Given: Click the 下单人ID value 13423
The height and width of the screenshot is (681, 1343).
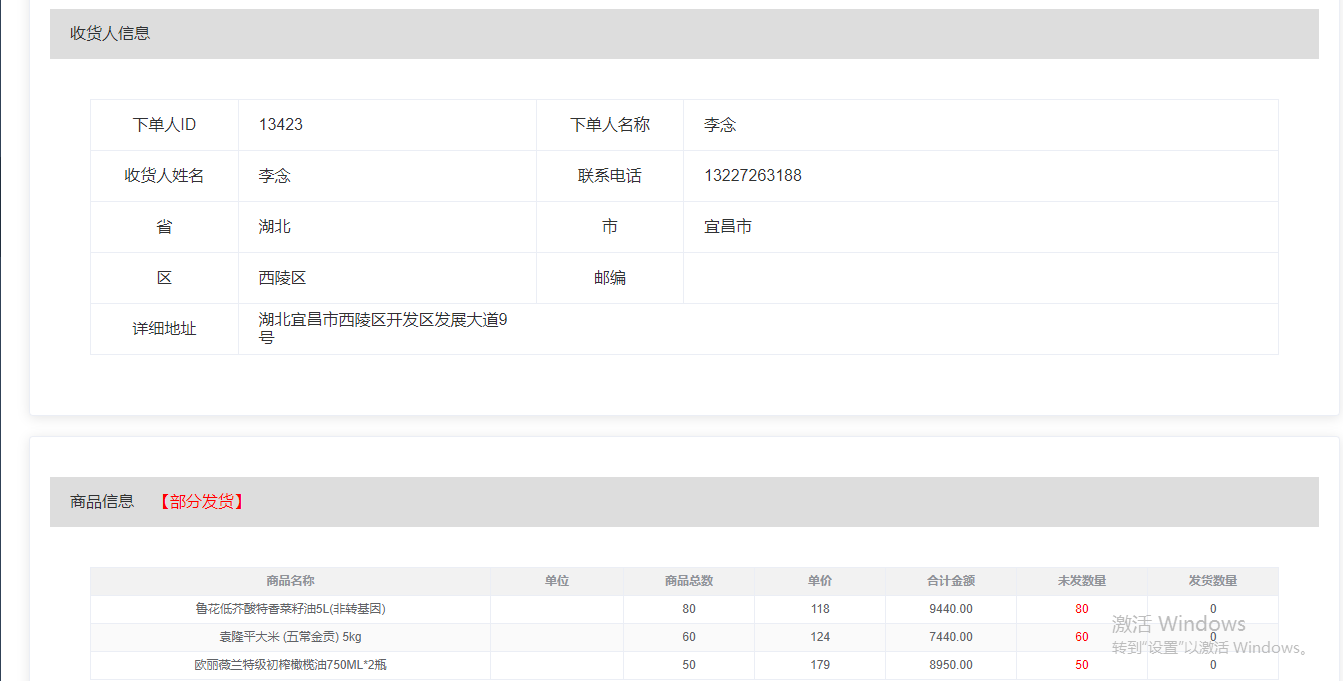Looking at the screenshot, I should 281,125.
